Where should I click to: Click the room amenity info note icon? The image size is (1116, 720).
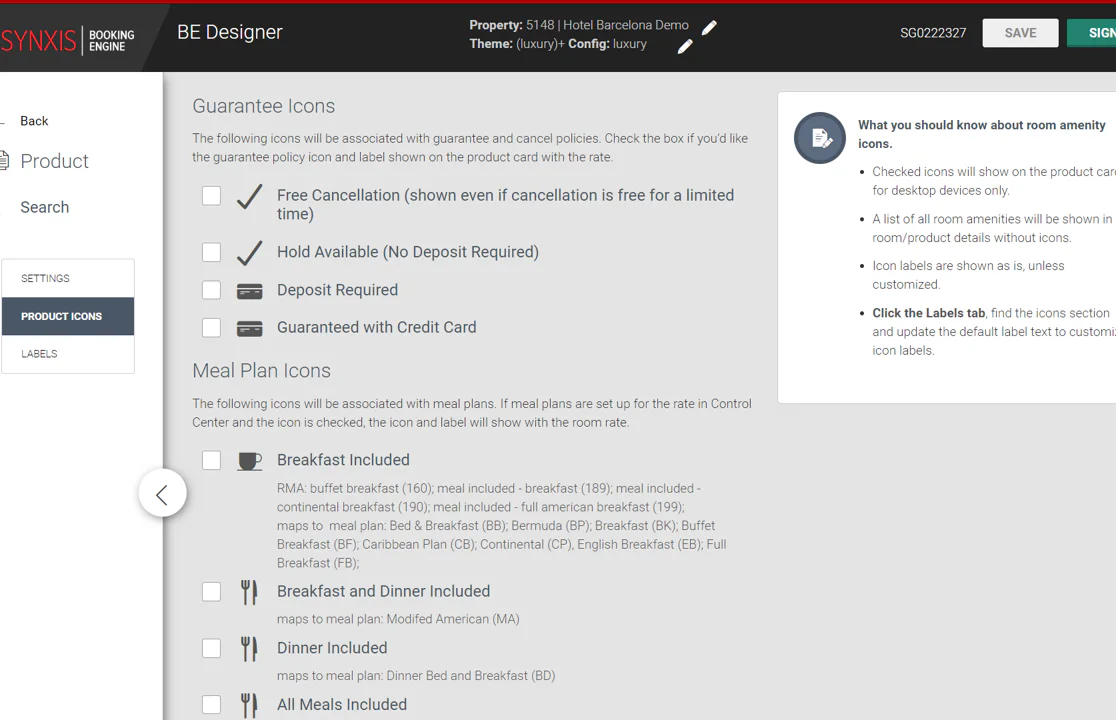[820, 138]
